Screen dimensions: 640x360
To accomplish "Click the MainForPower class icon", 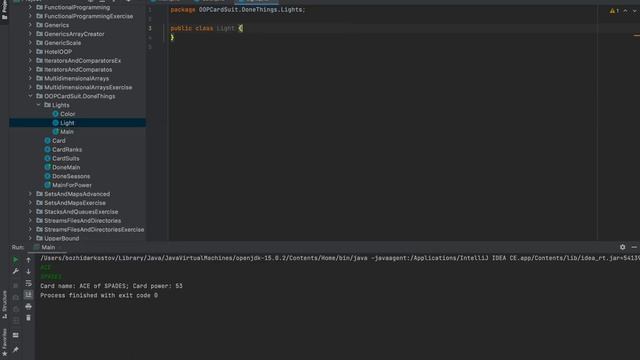I will [47, 185].
